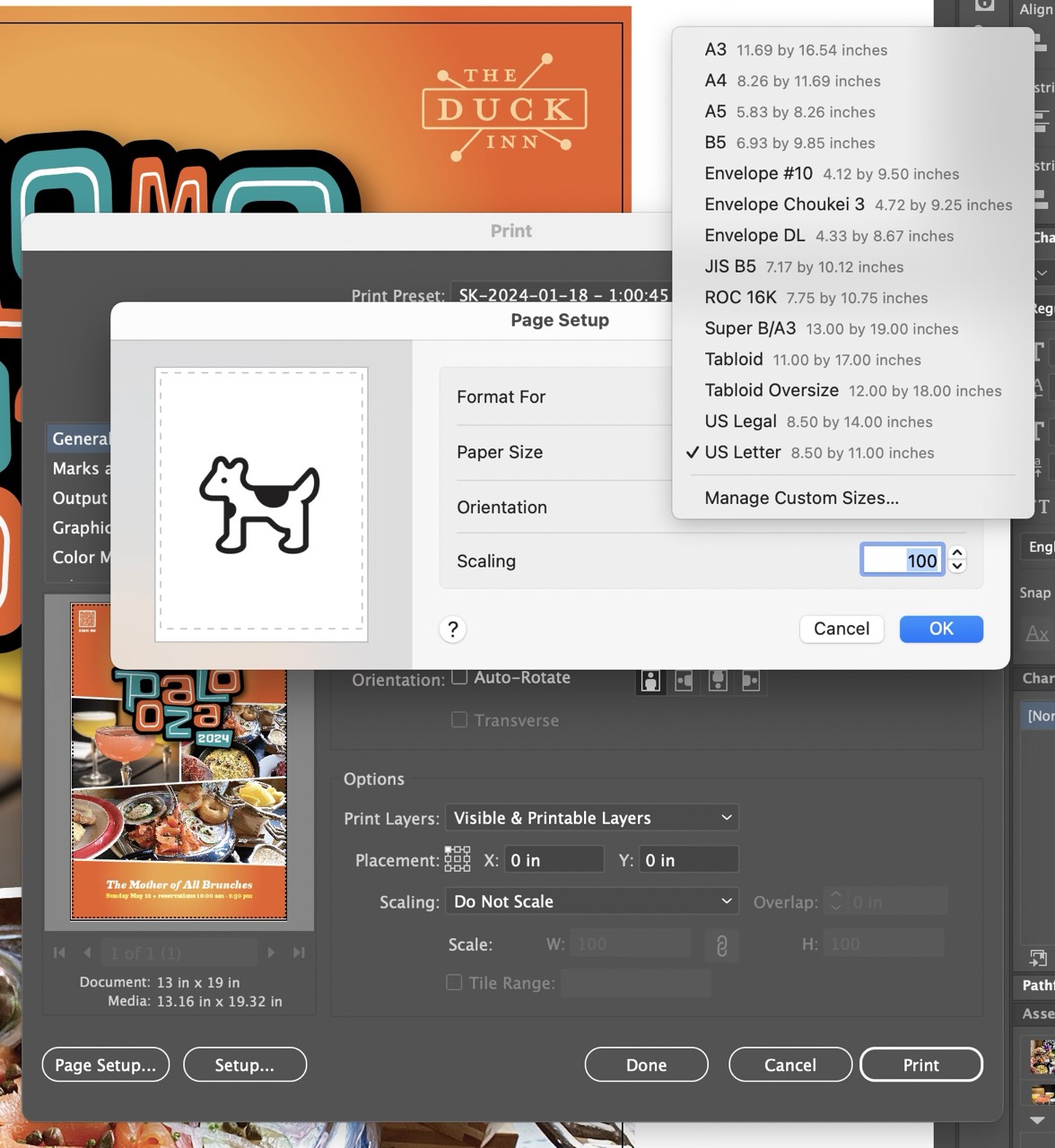Click OK in Page Setup dialog
Screen dimensions: 1055x1148
[x=941, y=629]
